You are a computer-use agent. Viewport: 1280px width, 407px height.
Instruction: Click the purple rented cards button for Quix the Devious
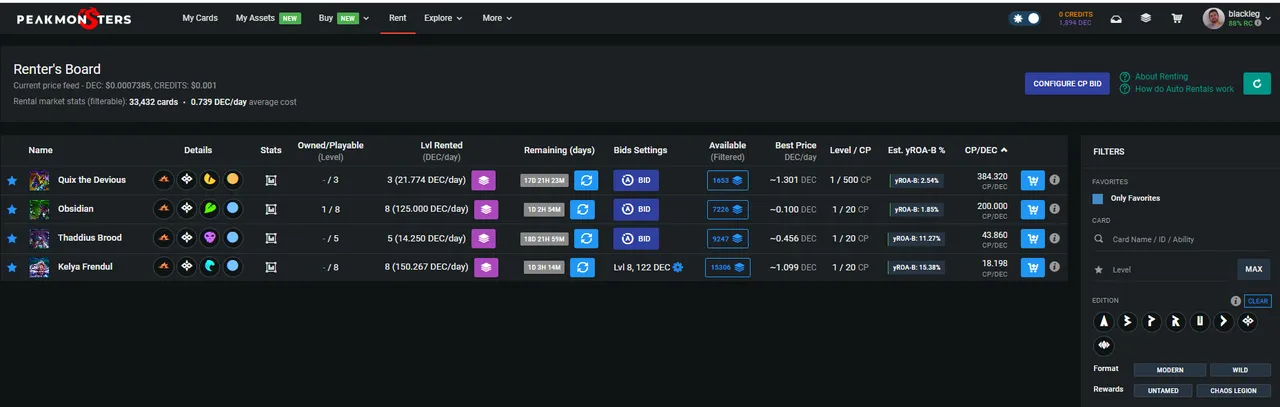coord(484,180)
